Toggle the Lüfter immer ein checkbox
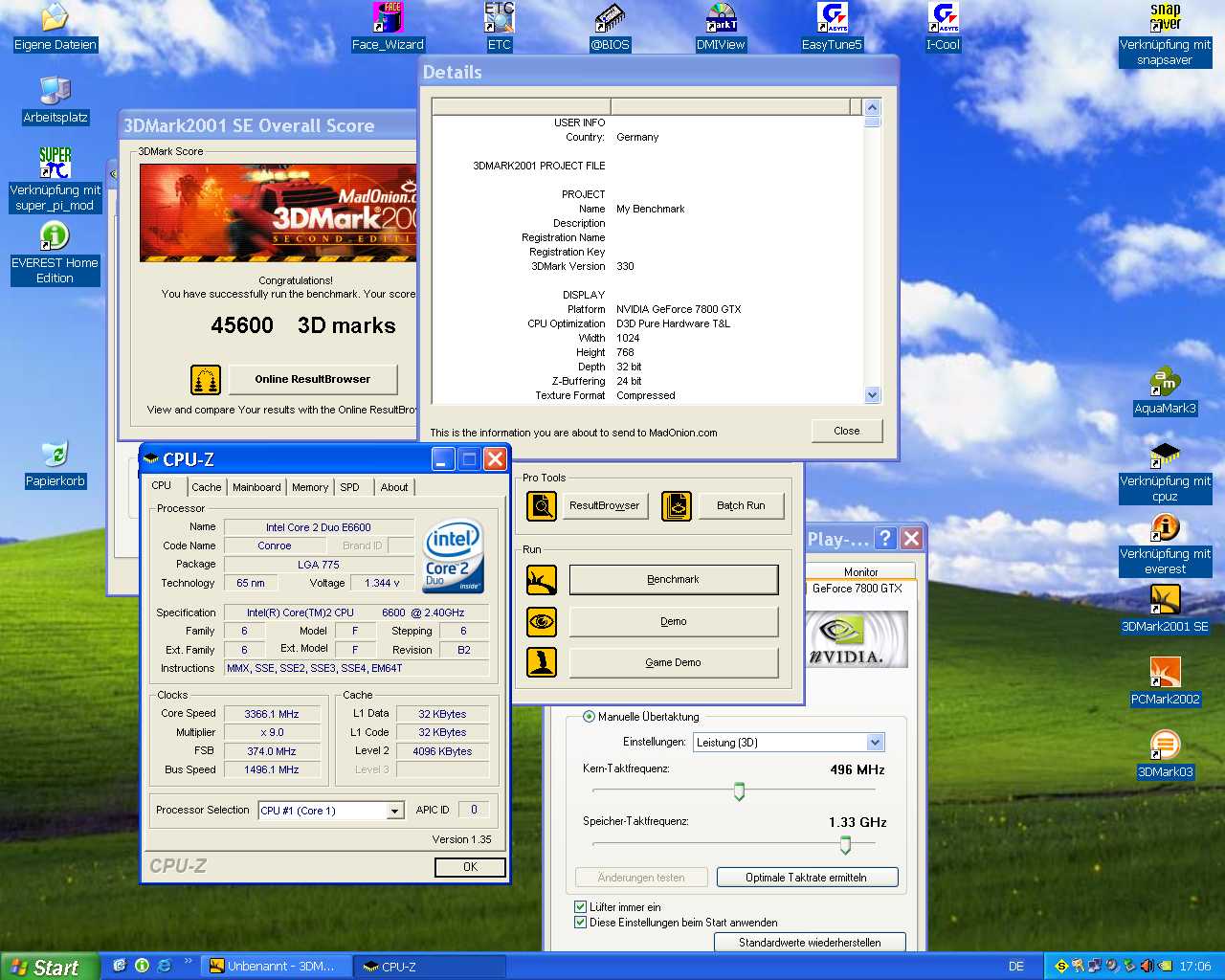The image size is (1225, 980). (580, 906)
